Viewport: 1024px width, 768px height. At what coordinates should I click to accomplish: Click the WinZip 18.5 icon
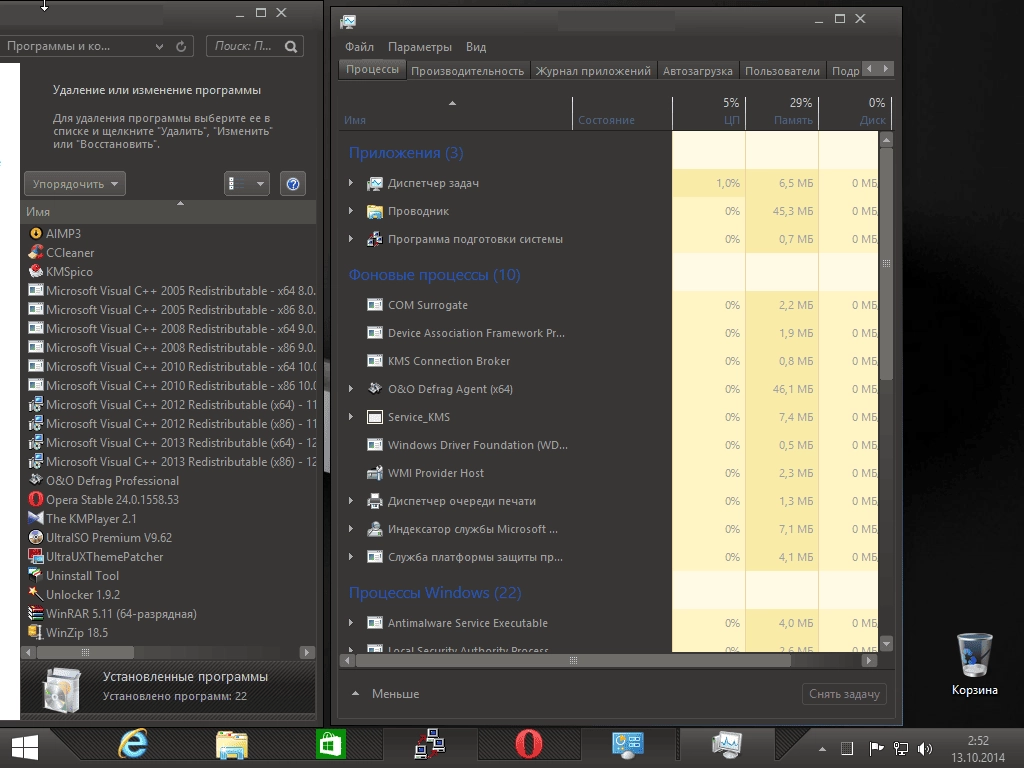point(36,632)
